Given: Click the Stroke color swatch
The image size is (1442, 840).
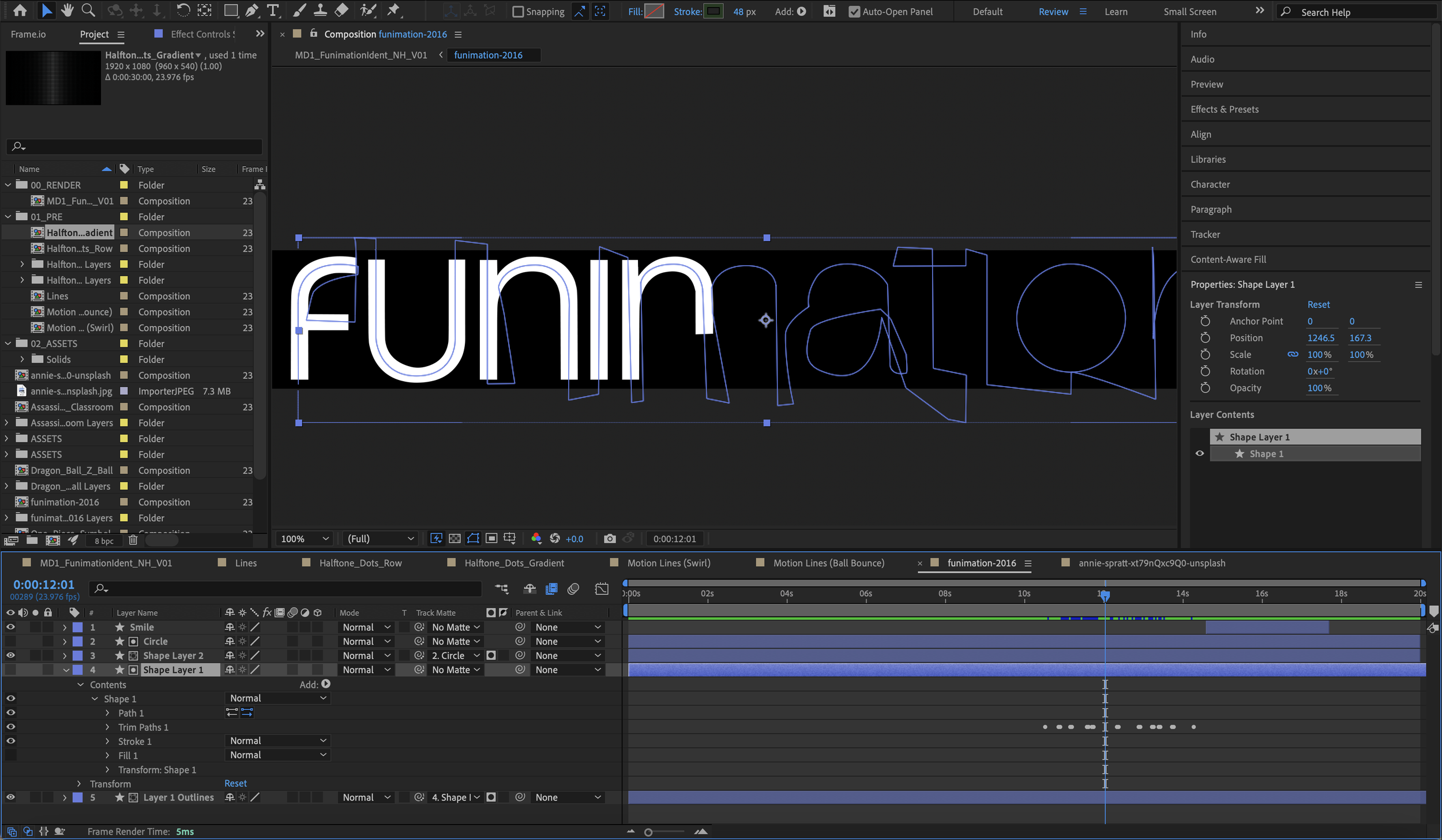Looking at the screenshot, I should (x=713, y=12).
